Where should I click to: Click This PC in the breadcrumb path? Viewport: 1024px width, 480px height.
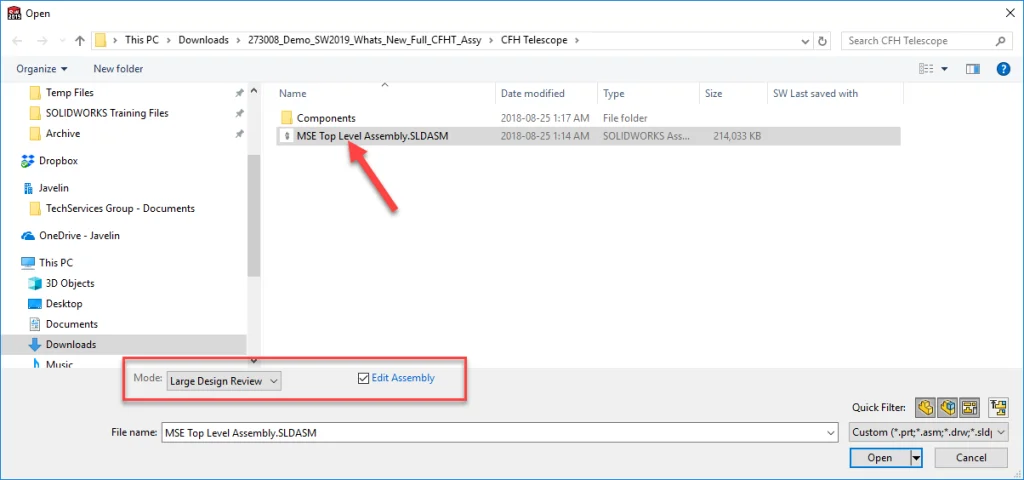click(142, 40)
